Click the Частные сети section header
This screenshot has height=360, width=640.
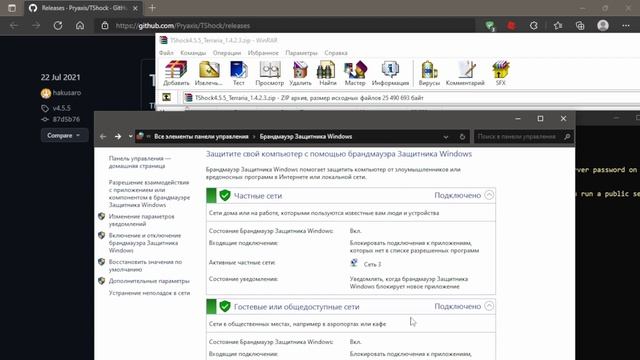[351, 196]
